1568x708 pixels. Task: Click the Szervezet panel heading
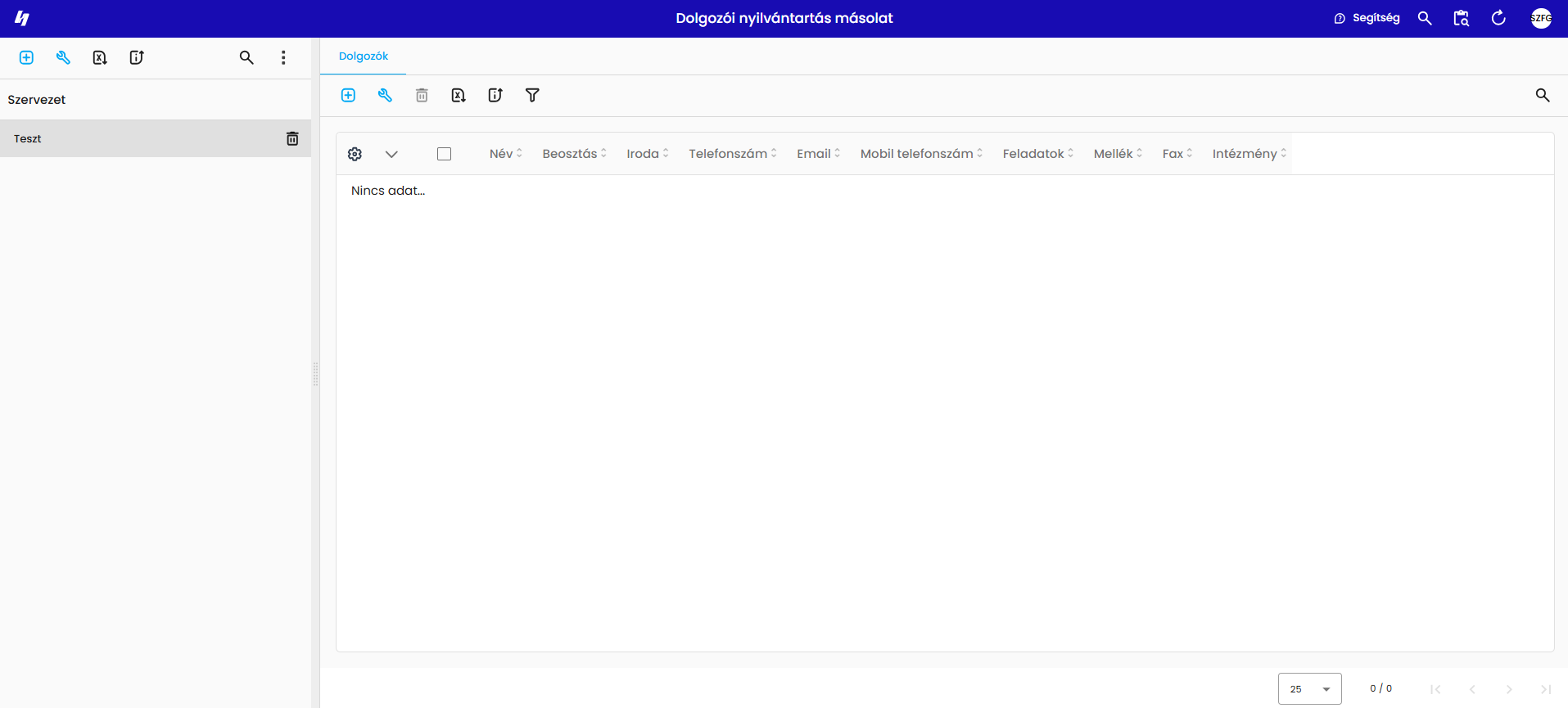(37, 100)
